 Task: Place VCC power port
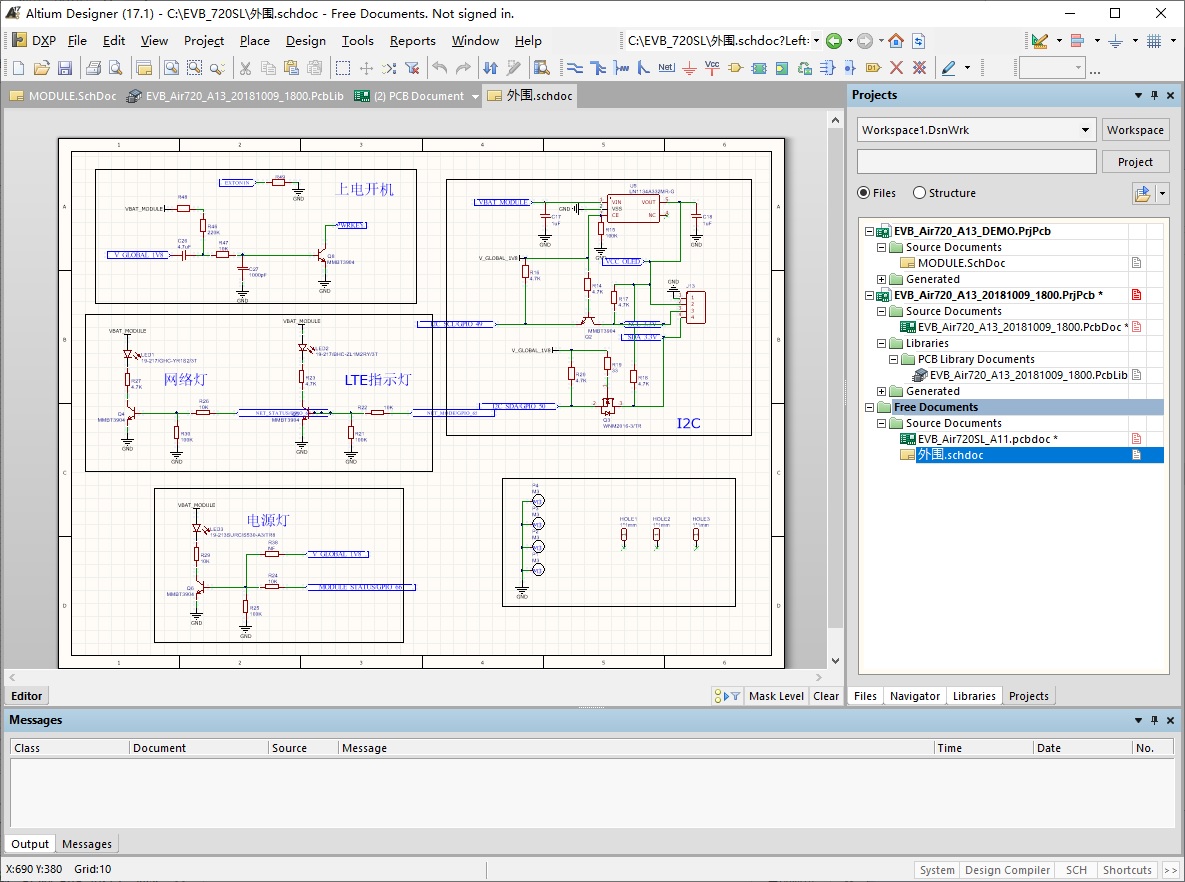click(x=712, y=68)
